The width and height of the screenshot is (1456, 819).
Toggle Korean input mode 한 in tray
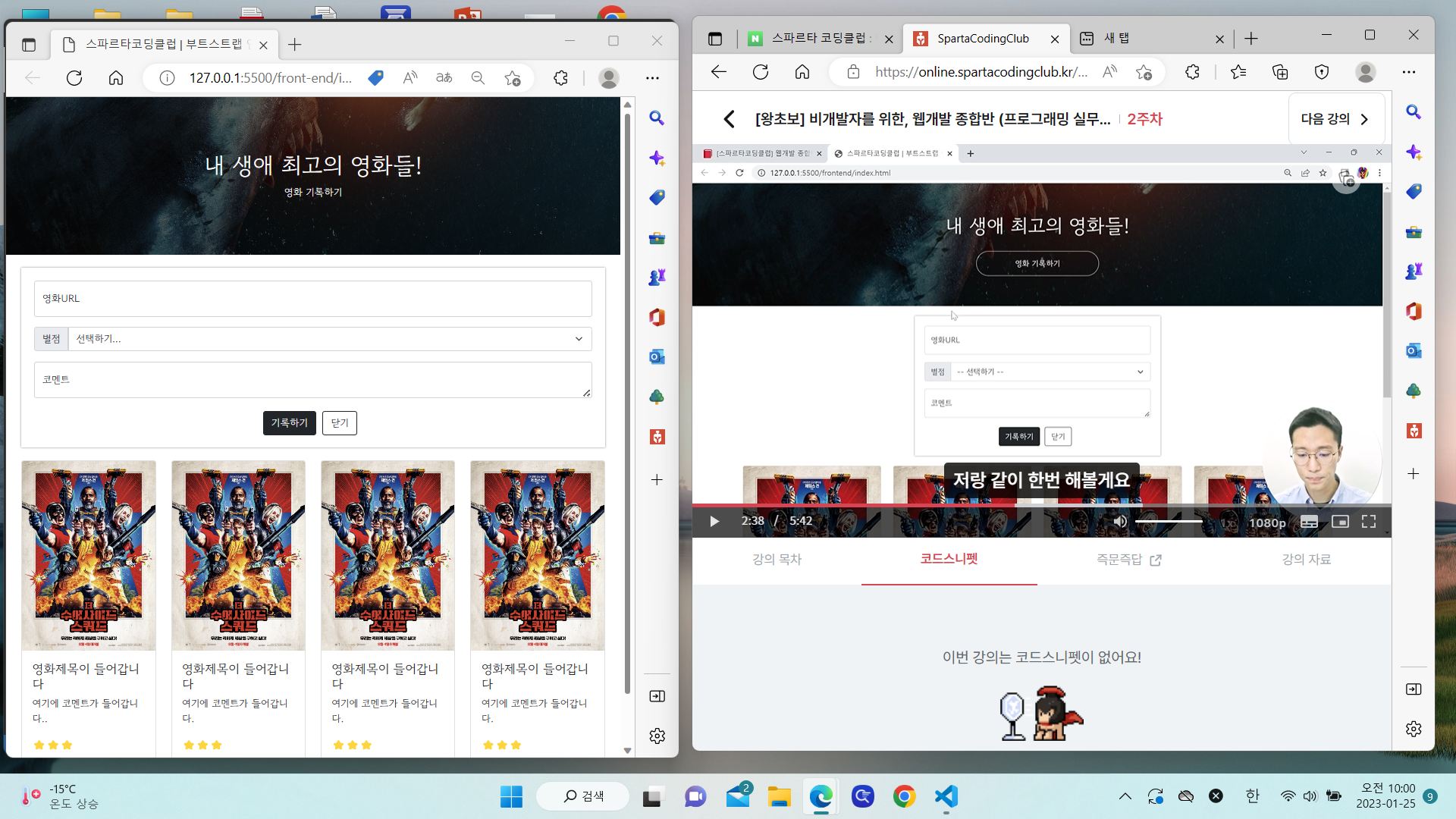1252,795
